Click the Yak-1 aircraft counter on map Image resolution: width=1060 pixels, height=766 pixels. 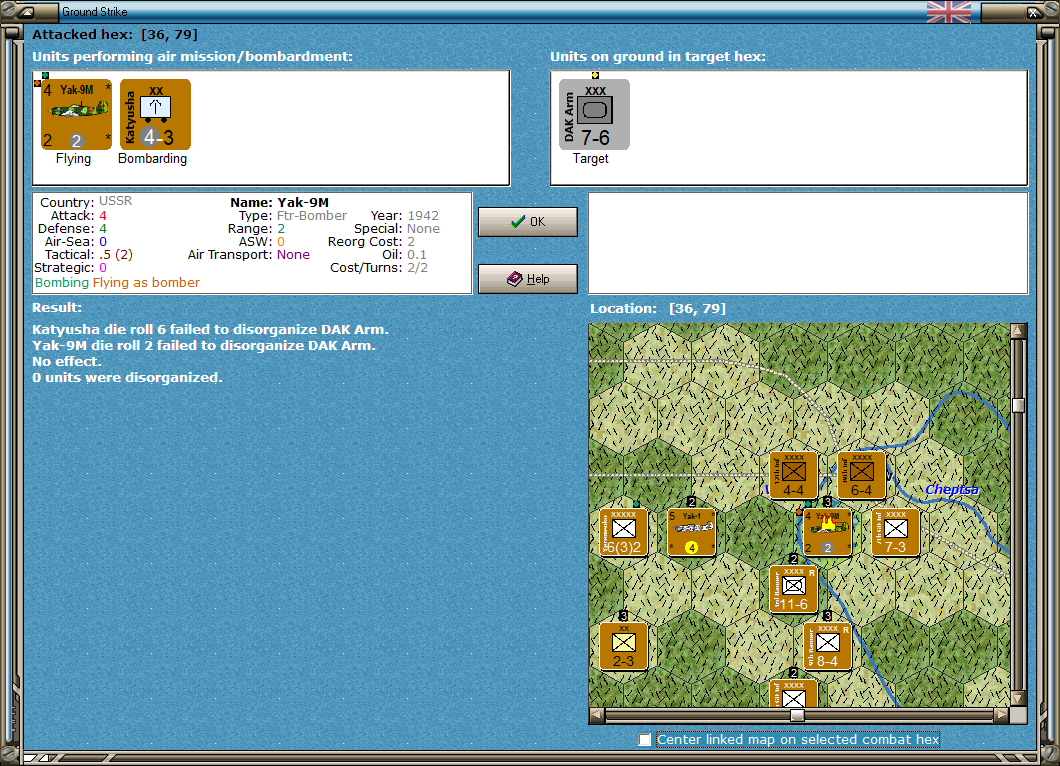point(692,533)
